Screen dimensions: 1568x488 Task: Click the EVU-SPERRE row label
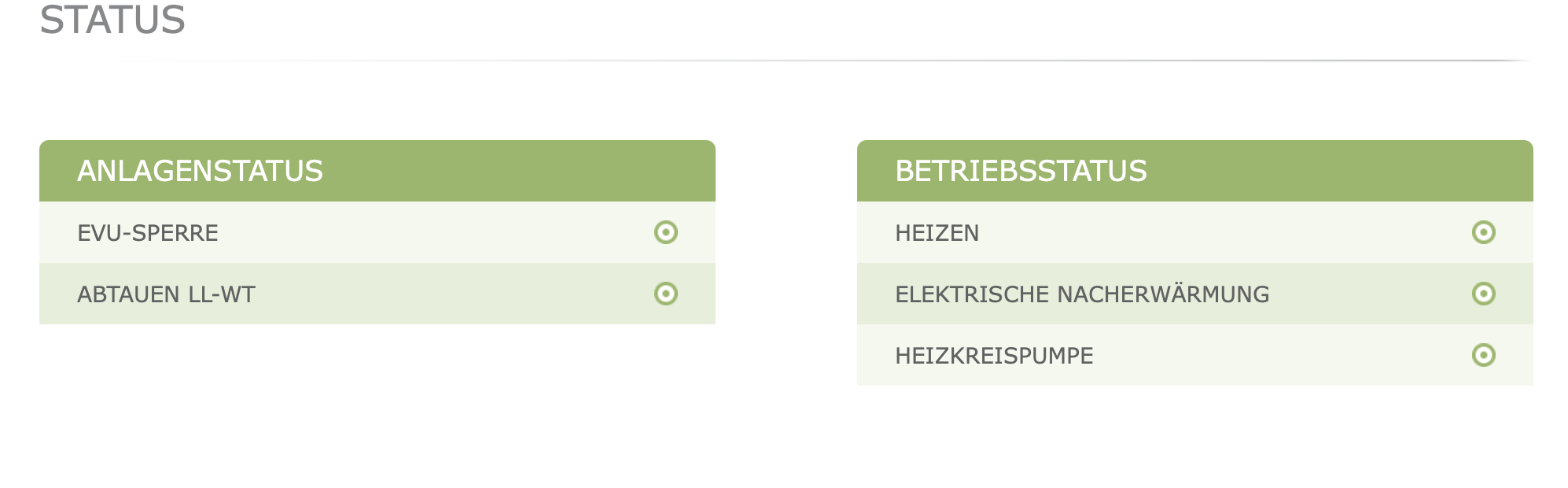148,233
